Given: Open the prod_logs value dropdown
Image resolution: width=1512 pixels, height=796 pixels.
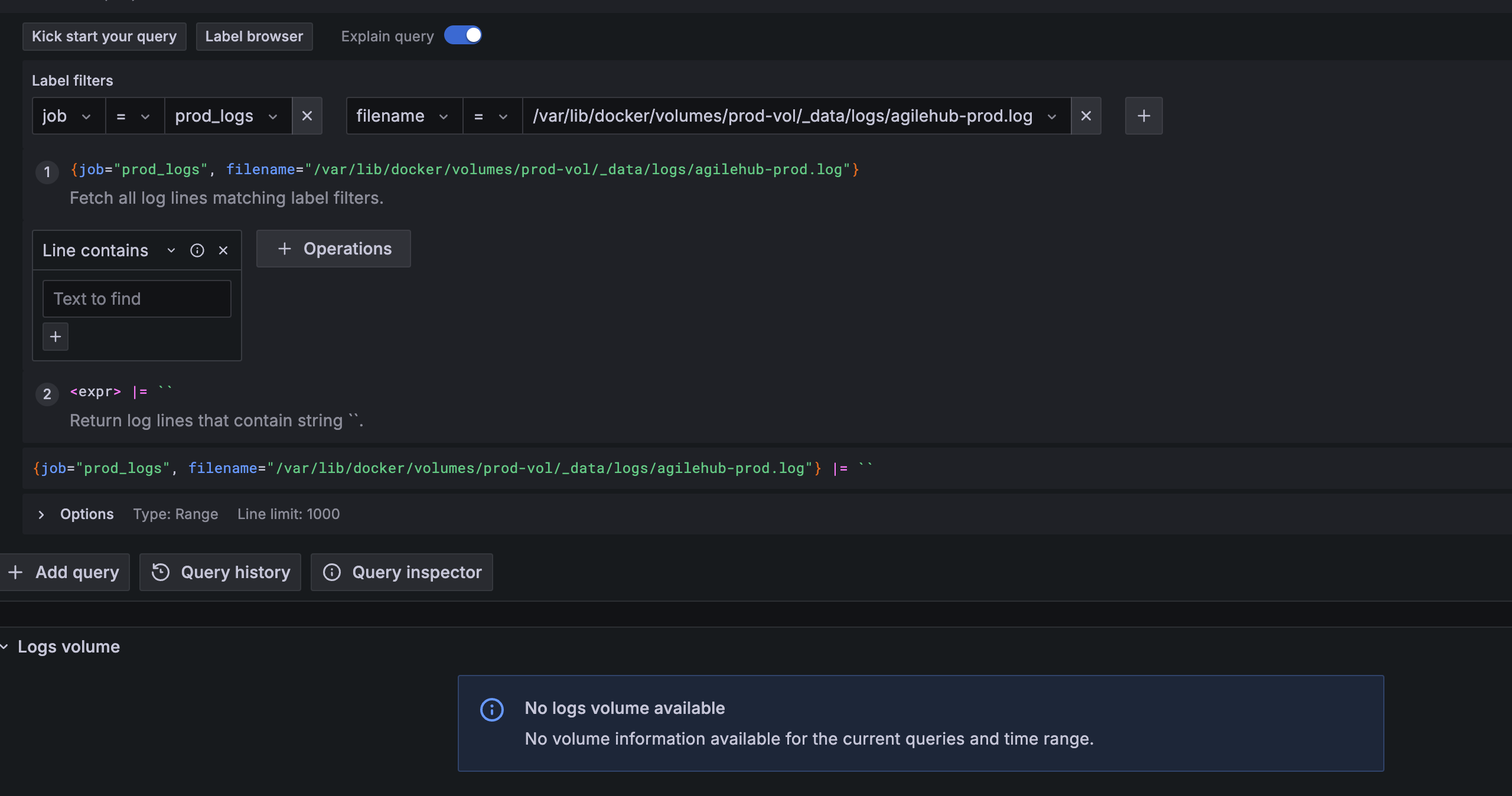Looking at the screenshot, I should pos(227,116).
